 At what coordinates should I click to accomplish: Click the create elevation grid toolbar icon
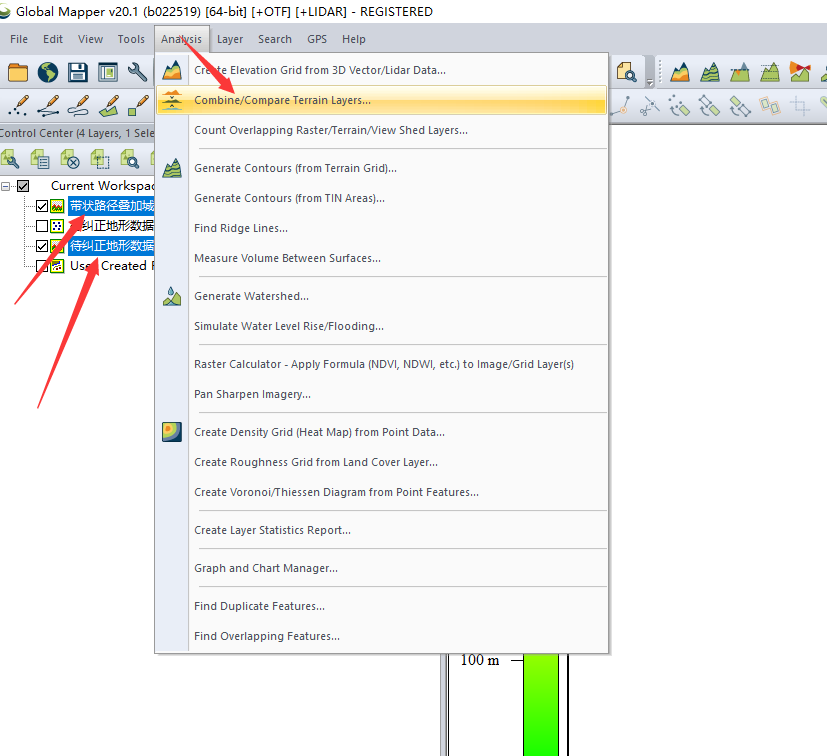680,72
